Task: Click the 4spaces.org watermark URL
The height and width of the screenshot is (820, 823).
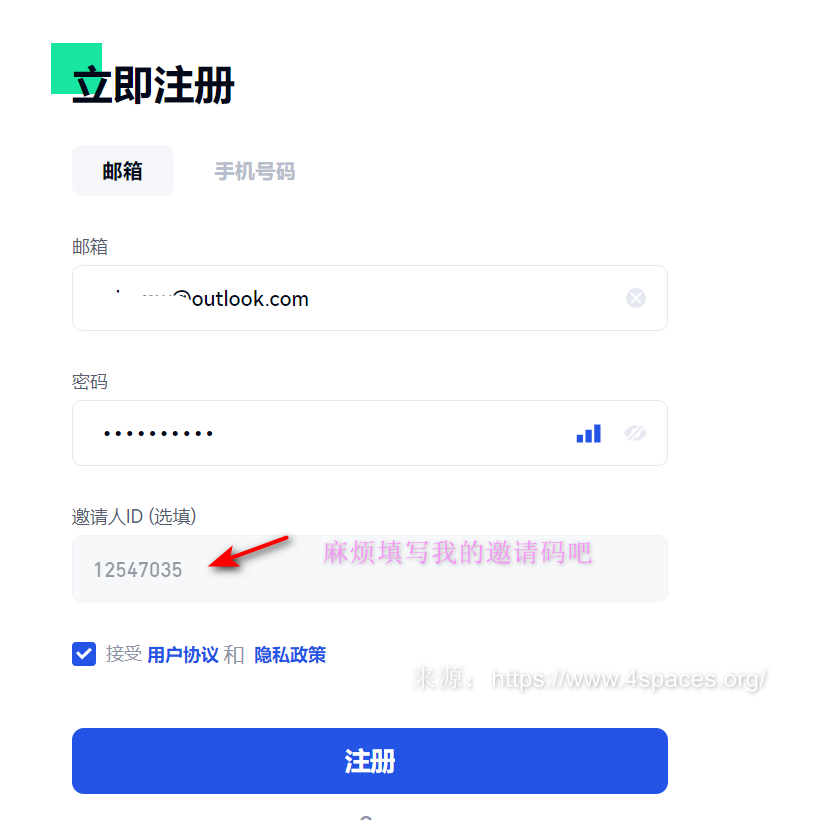Action: click(x=629, y=679)
